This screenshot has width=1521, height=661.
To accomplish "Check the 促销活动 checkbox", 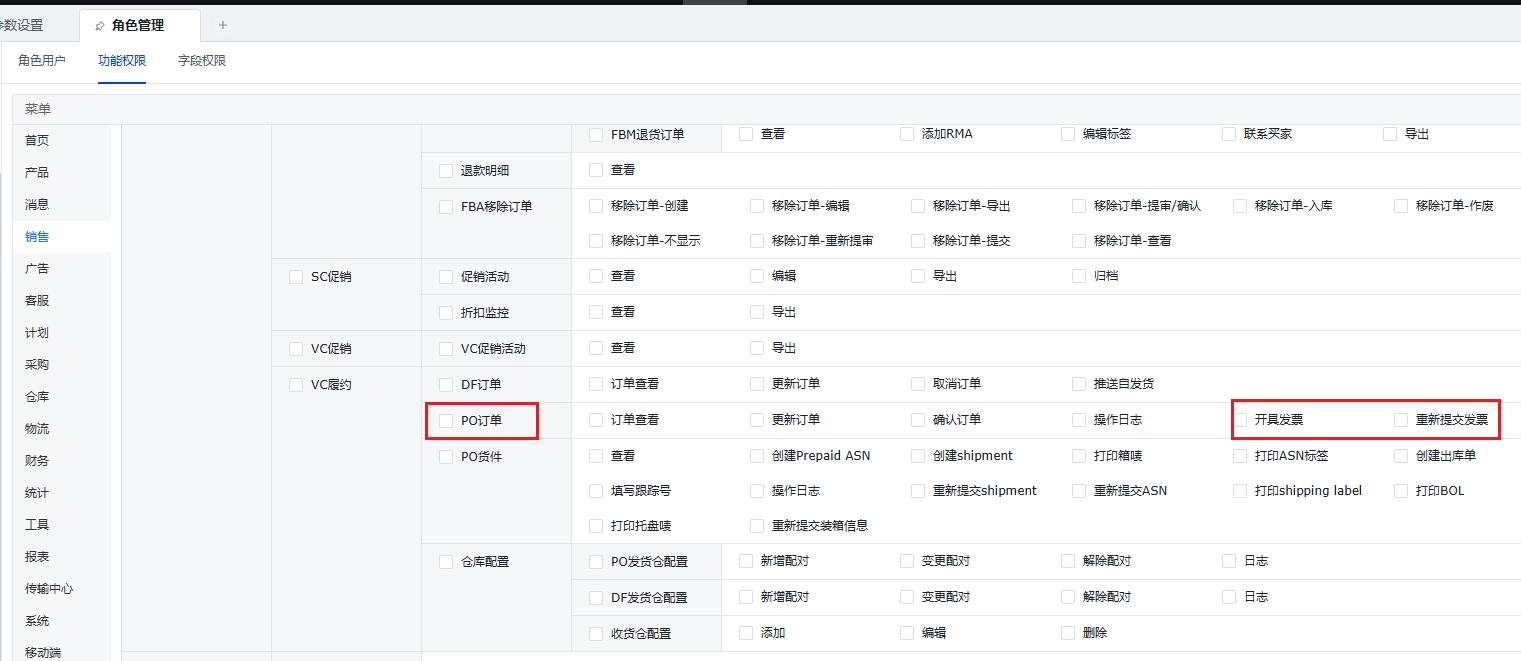I will click(x=446, y=277).
